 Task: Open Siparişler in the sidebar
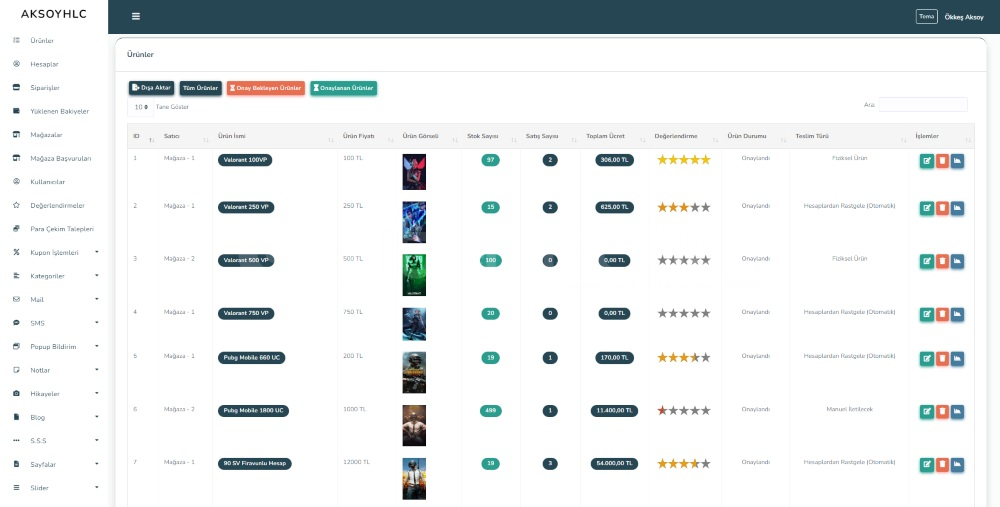(x=45, y=88)
